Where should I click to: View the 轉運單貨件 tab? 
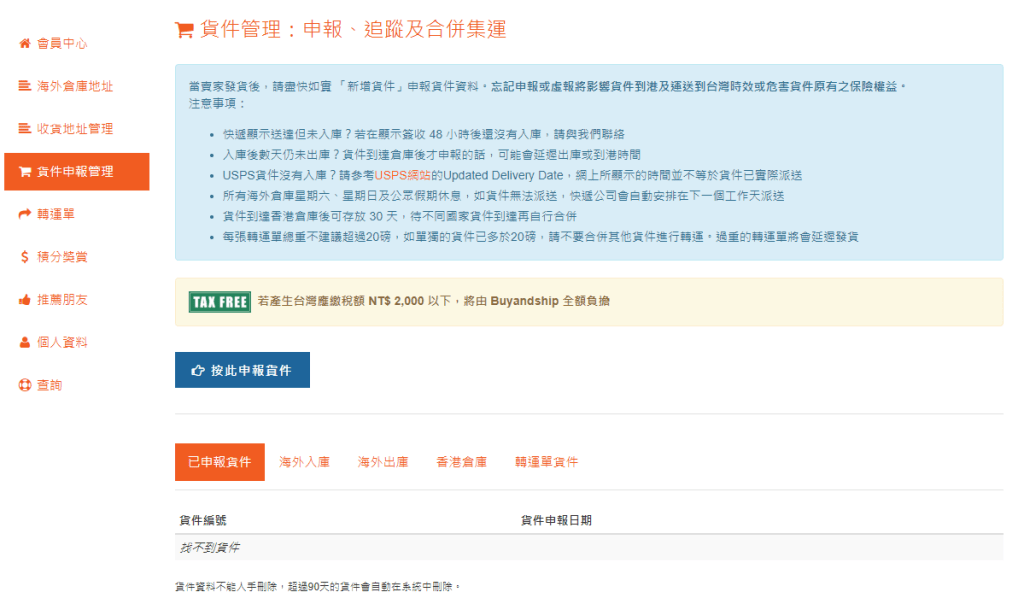pos(546,462)
